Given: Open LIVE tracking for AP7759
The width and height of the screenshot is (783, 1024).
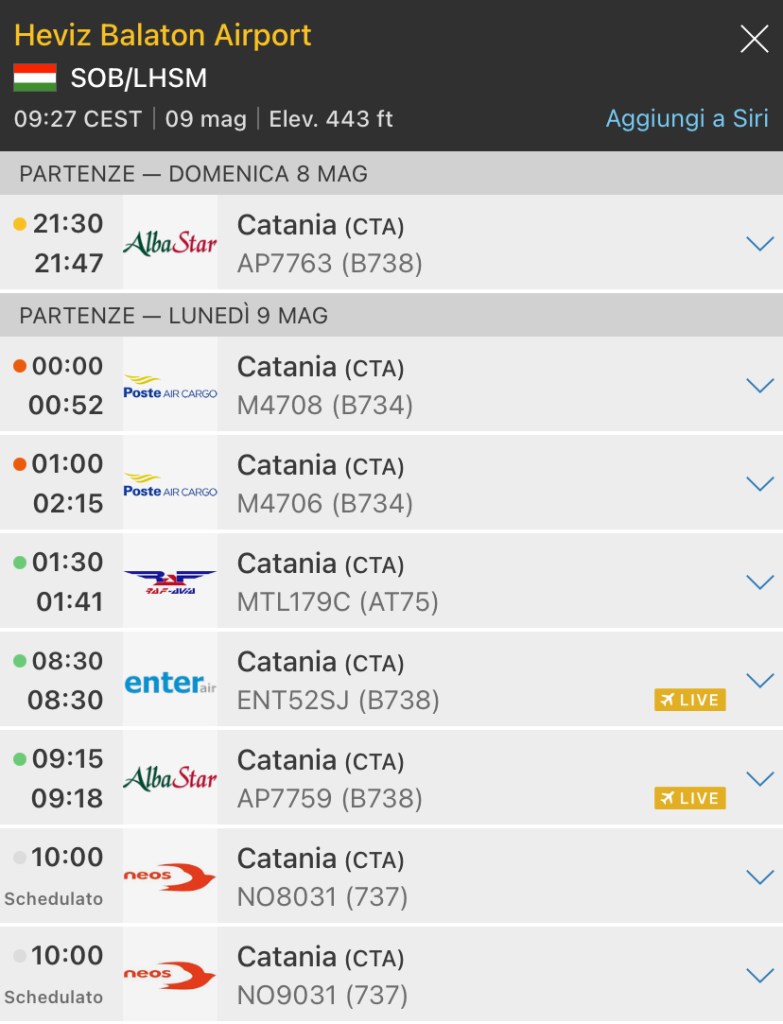Looking at the screenshot, I should pos(690,798).
